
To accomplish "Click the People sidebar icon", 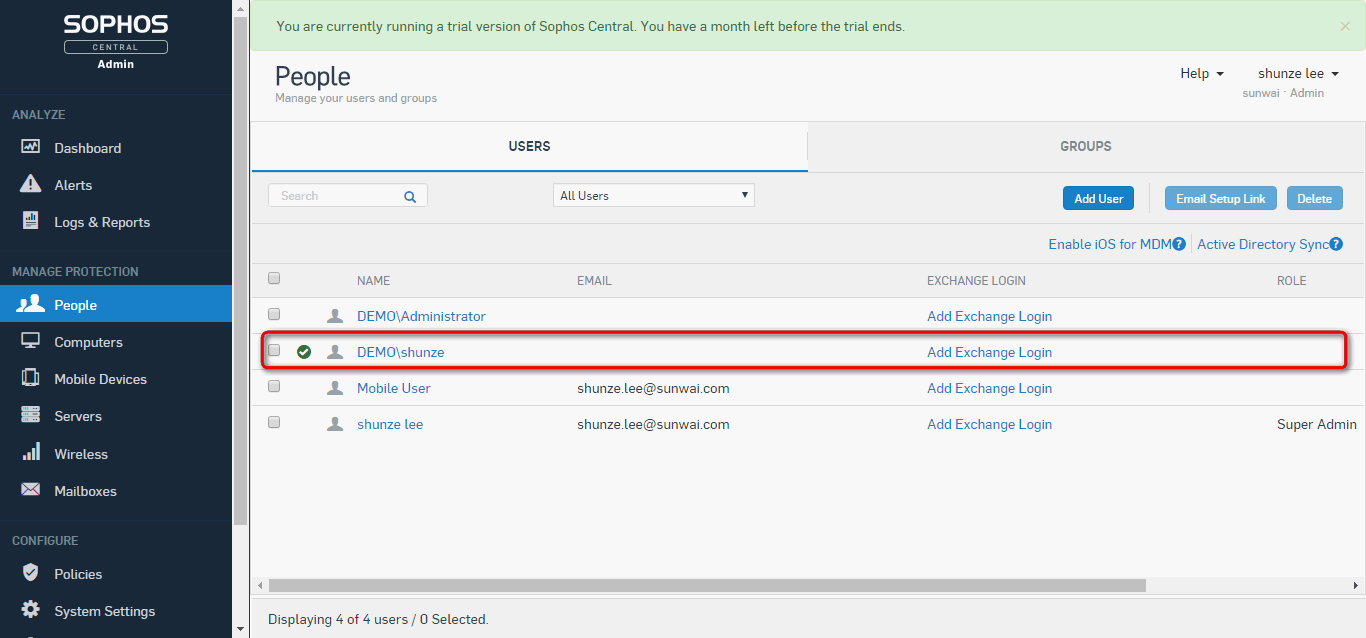I will [31, 304].
